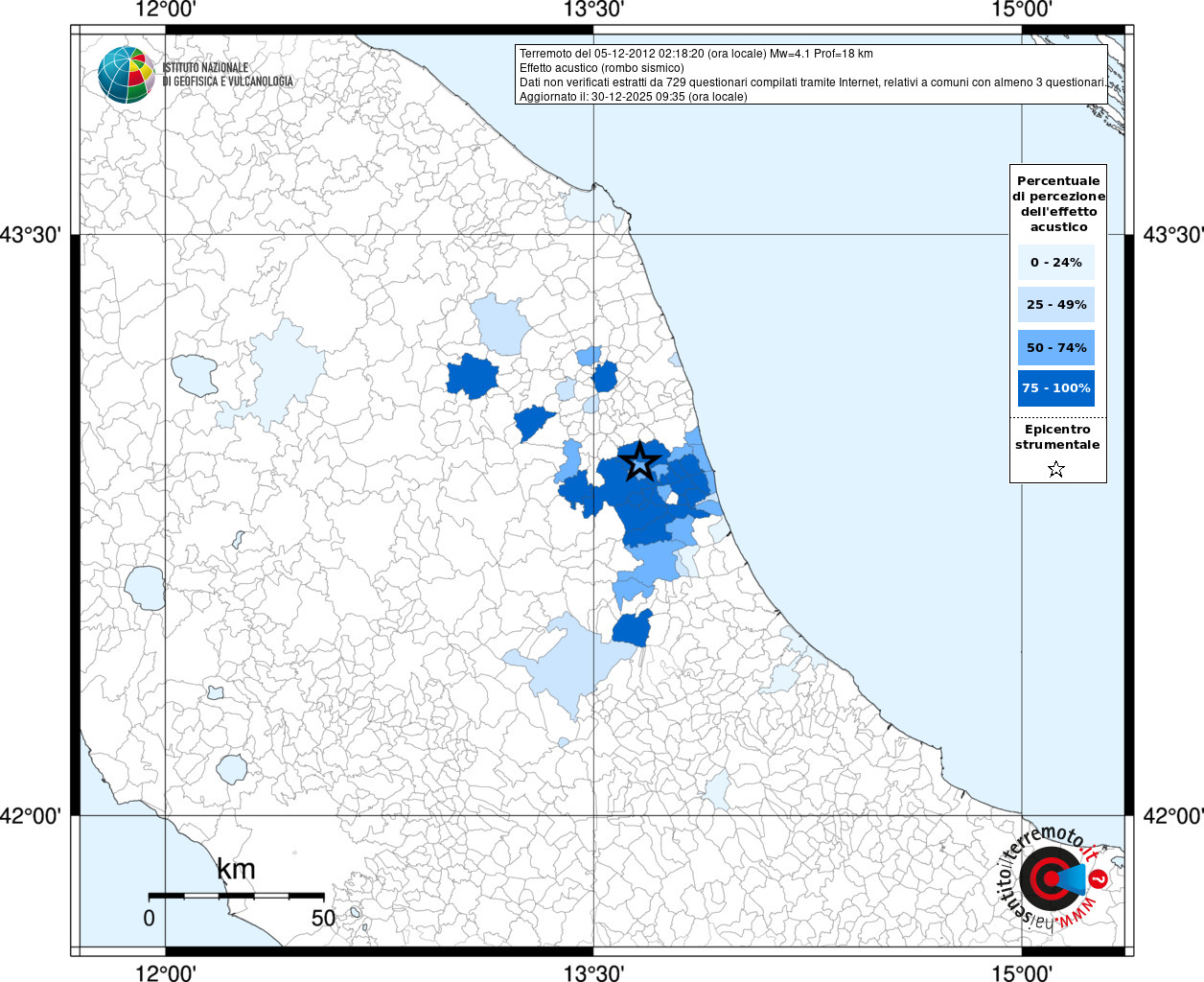This screenshot has width=1204, height=982.
Task: Click the top 15°00' longitude label
Action: click(1022, 10)
